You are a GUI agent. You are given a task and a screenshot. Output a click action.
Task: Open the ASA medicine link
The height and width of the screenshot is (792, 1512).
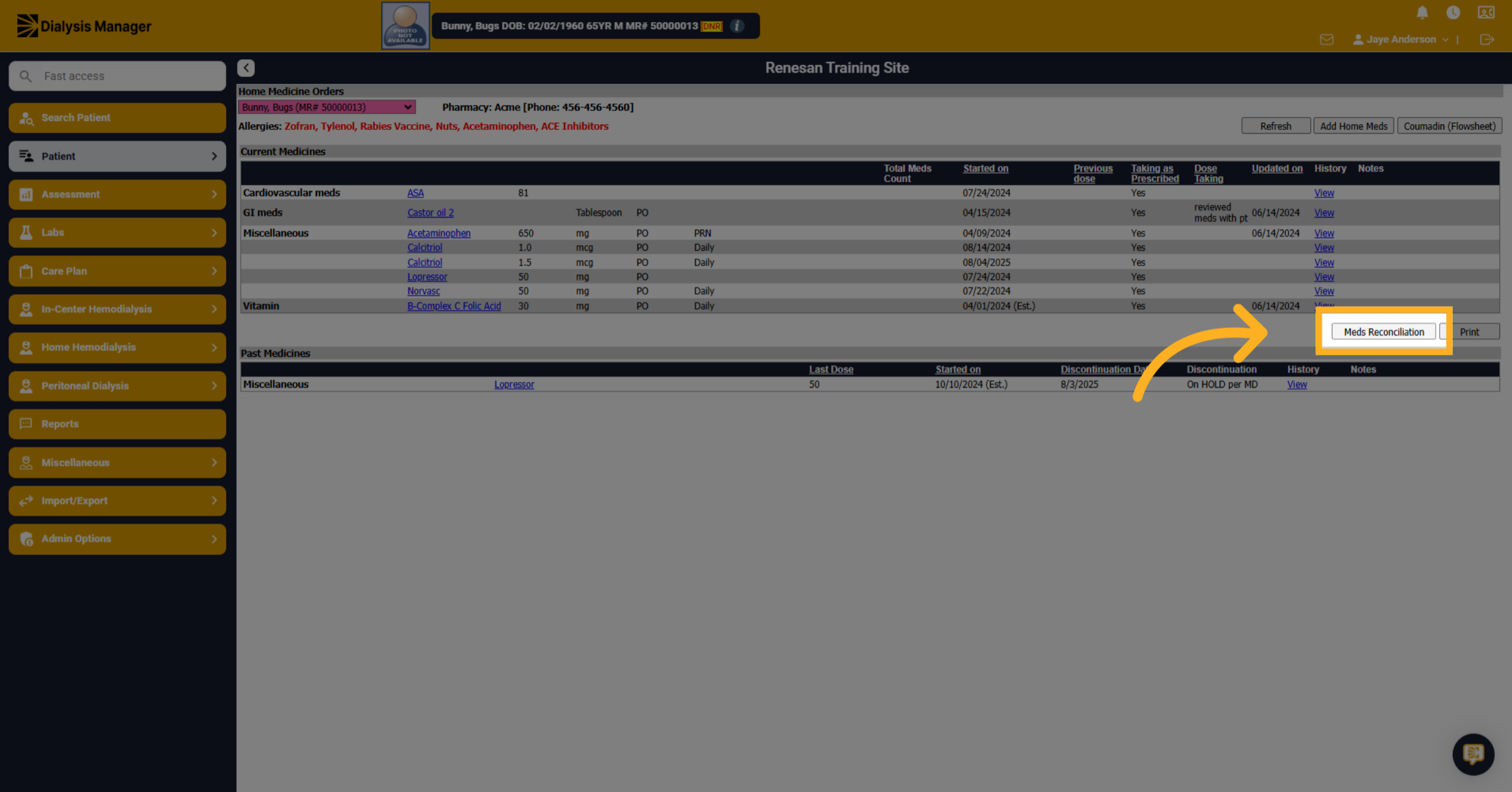coord(415,193)
